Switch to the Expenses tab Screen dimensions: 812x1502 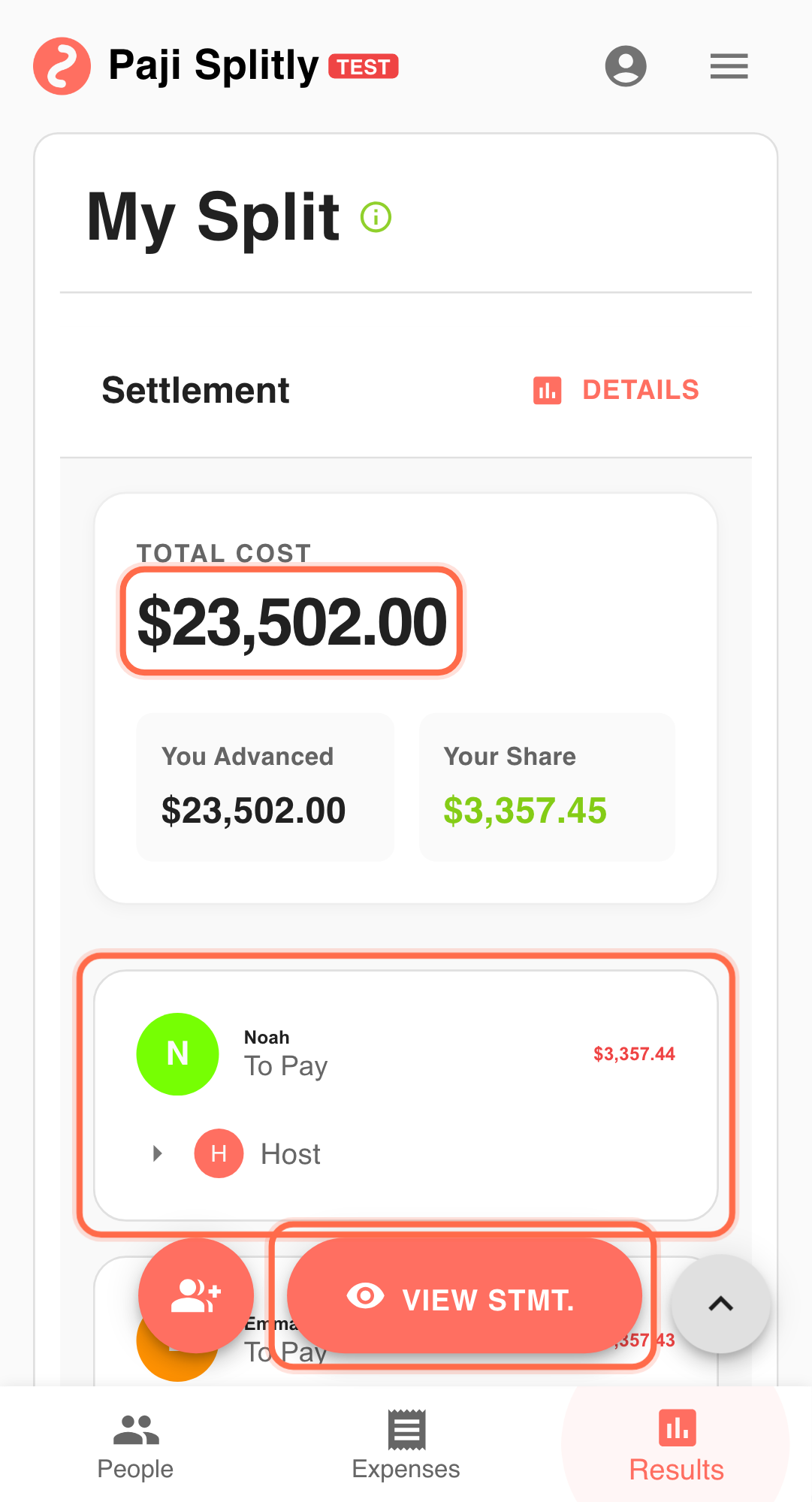point(406,1446)
